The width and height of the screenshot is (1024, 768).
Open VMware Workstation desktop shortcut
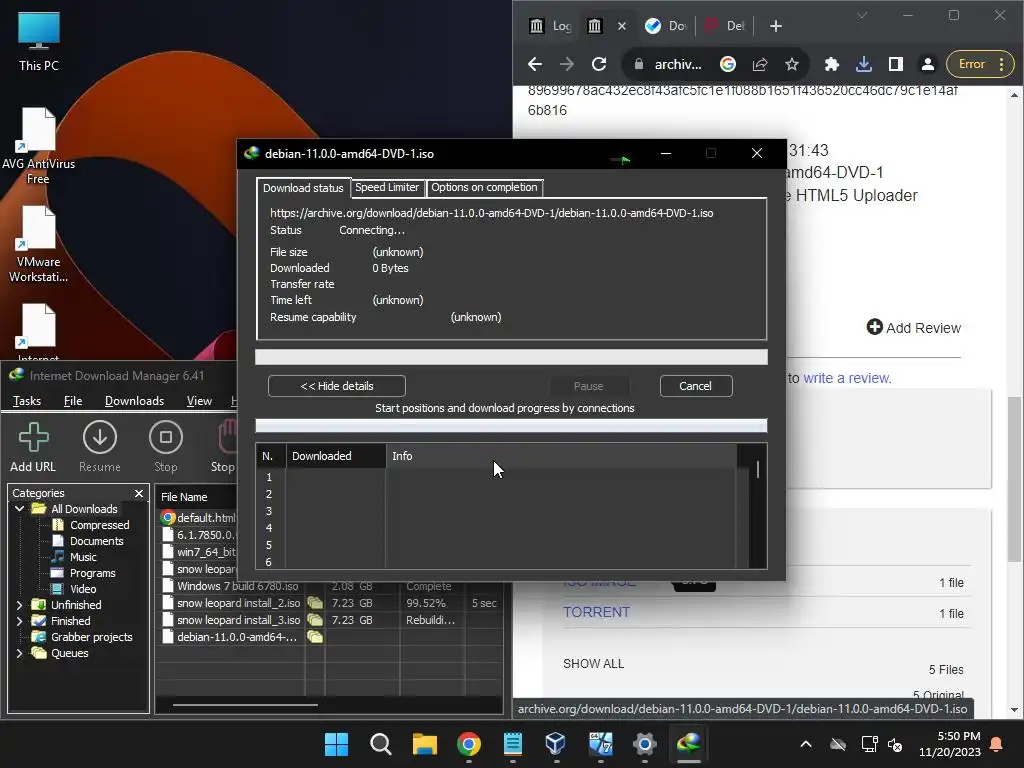tap(39, 244)
